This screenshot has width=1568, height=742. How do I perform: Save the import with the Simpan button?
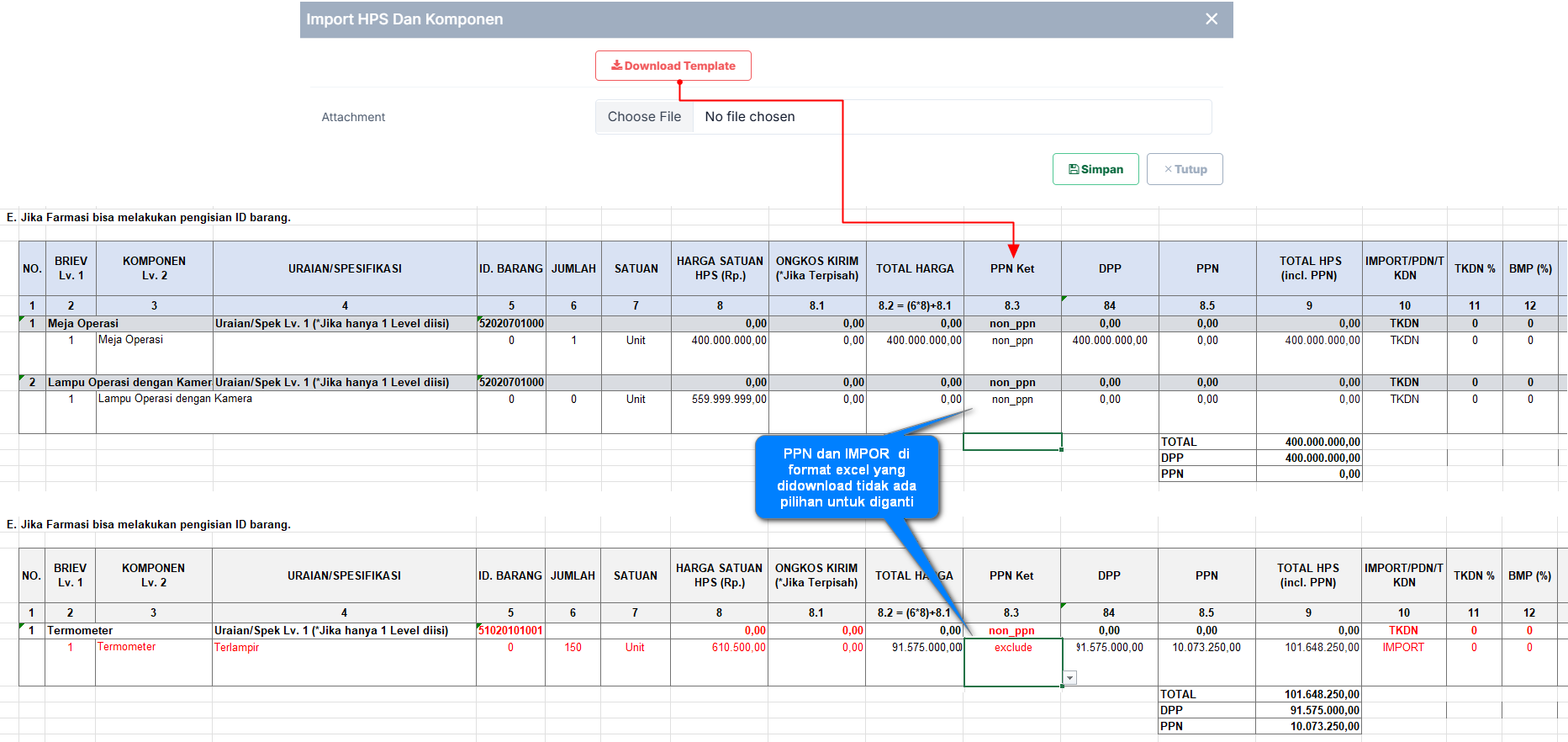click(x=1095, y=169)
